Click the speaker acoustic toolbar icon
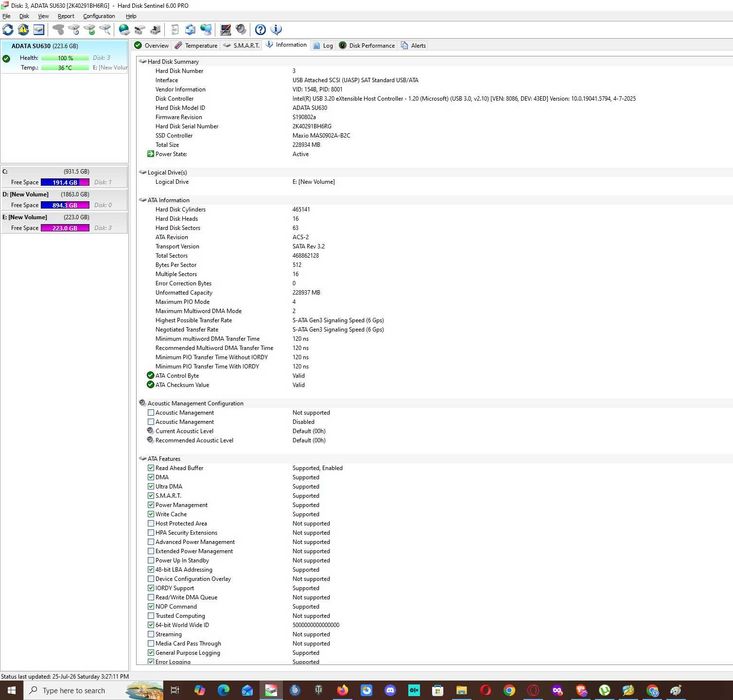733x700 pixels. tap(241, 30)
